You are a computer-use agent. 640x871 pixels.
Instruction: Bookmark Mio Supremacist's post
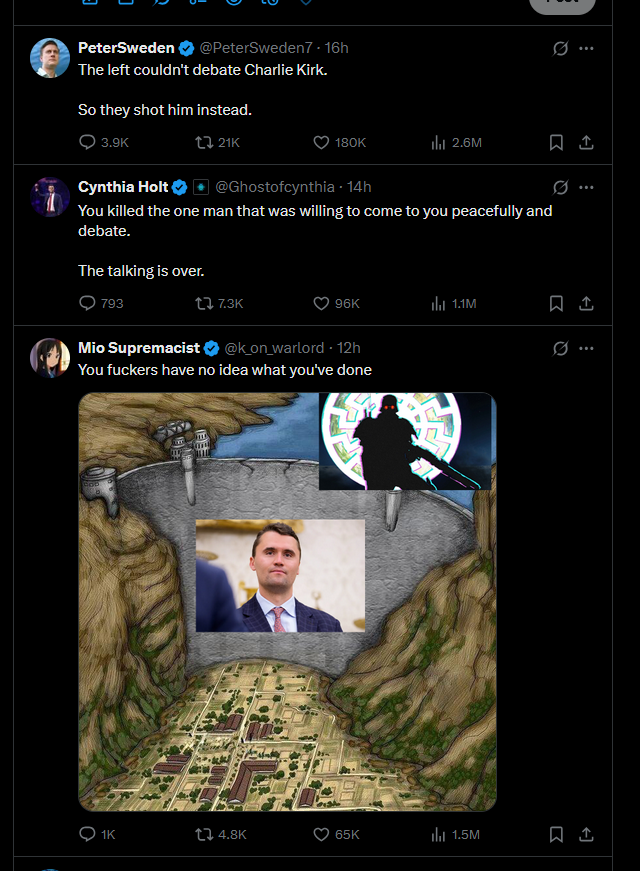[x=556, y=834]
